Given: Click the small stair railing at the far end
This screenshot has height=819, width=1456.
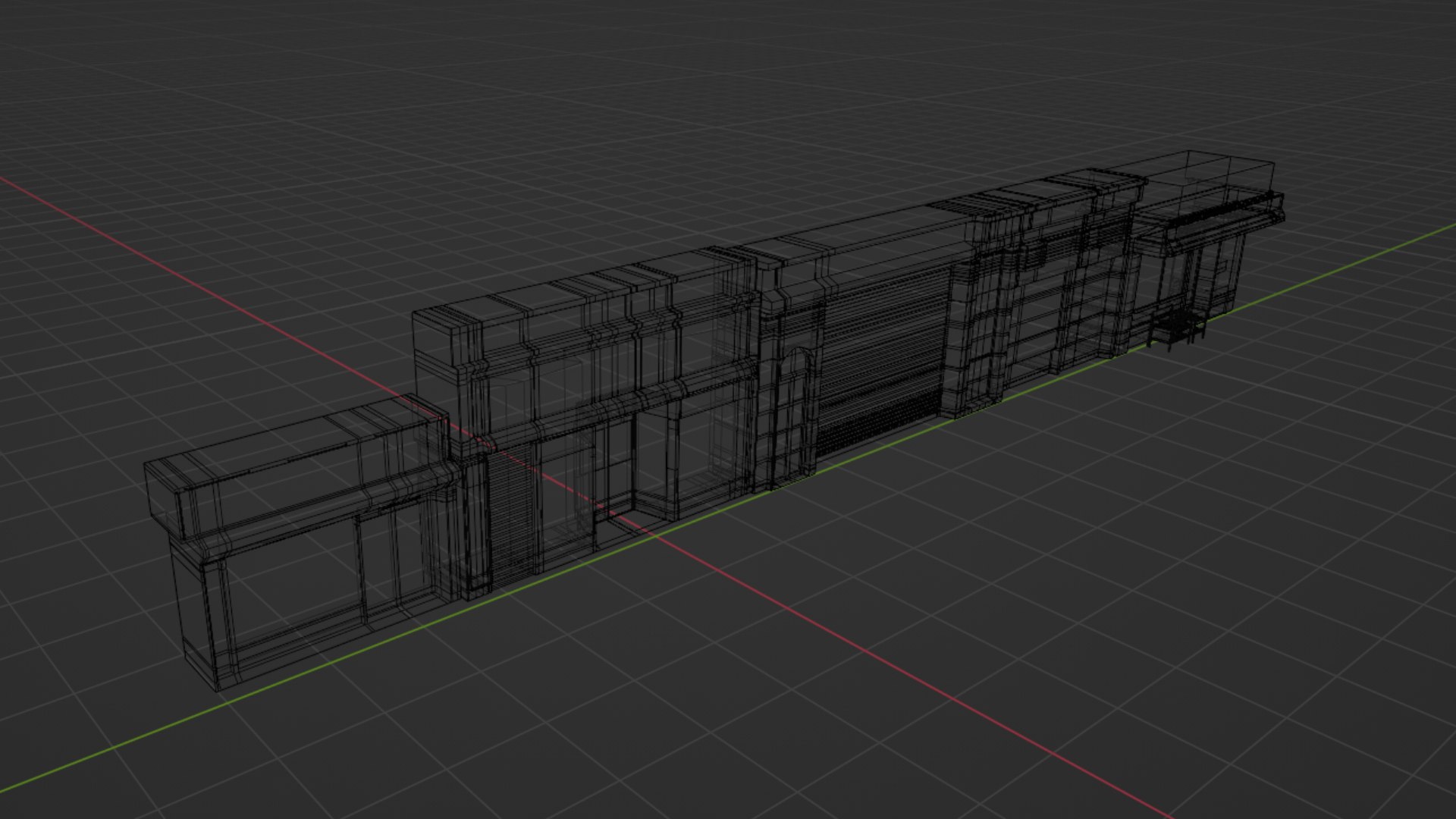Looking at the screenshot, I should click(1176, 329).
